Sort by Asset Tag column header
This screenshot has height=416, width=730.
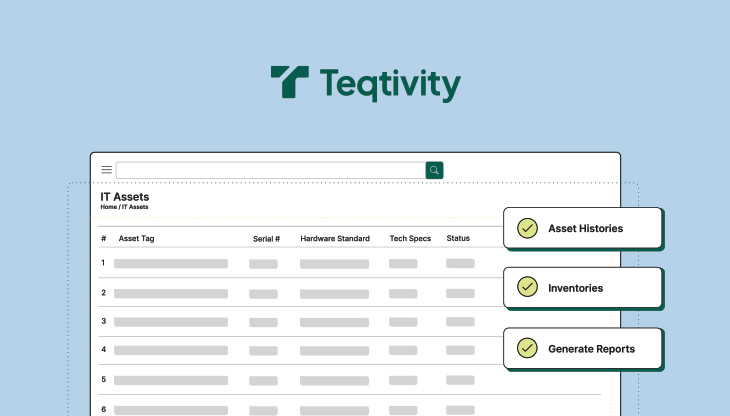[136, 239]
